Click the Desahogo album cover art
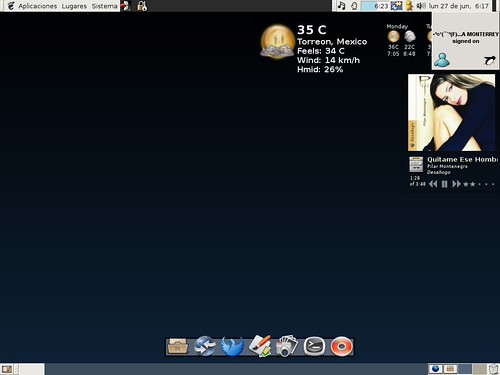Screen dimensions: 500x375 452,113
